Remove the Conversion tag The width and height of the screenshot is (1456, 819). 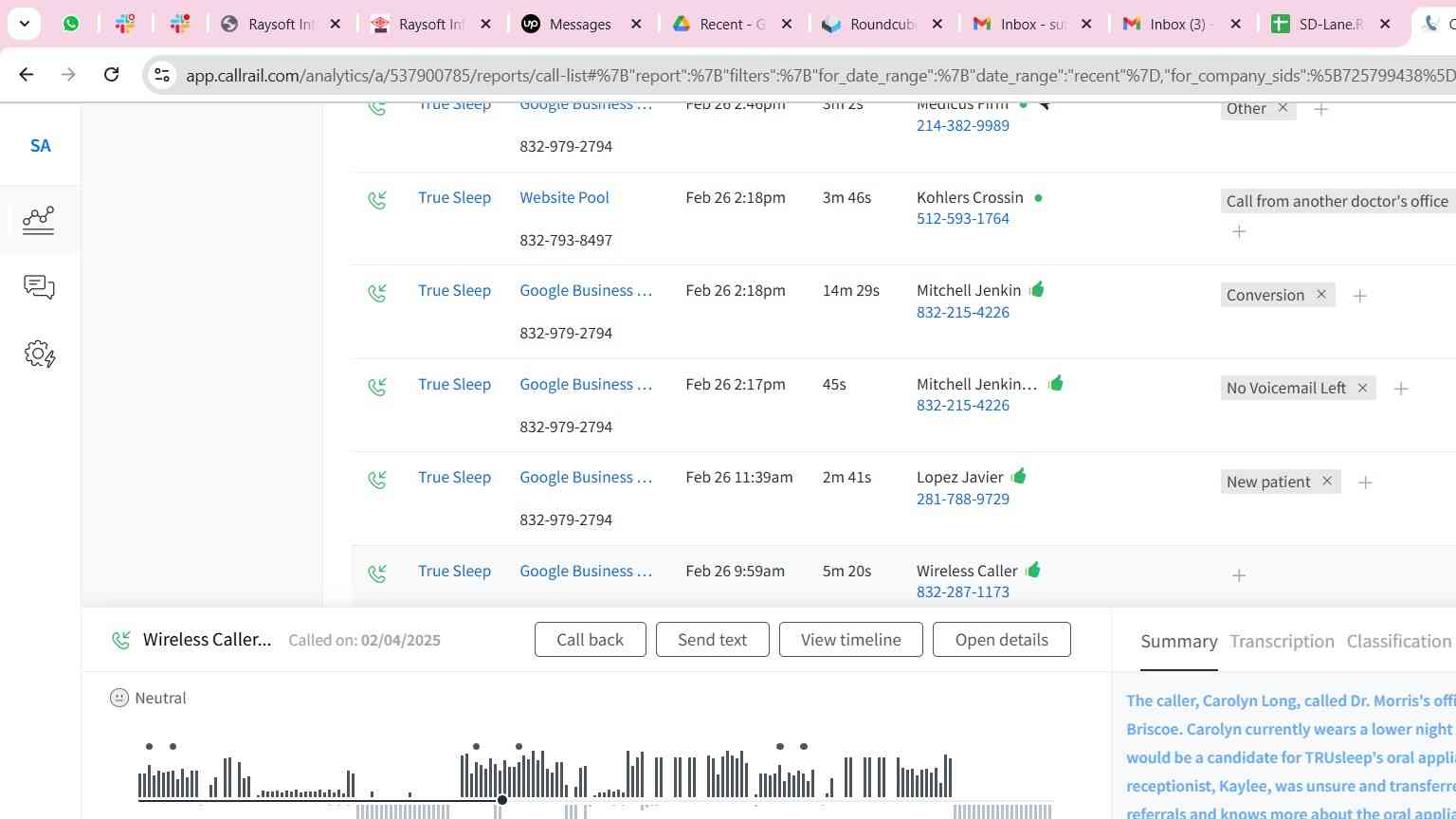pyautogui.click(x=1321, y=295)
